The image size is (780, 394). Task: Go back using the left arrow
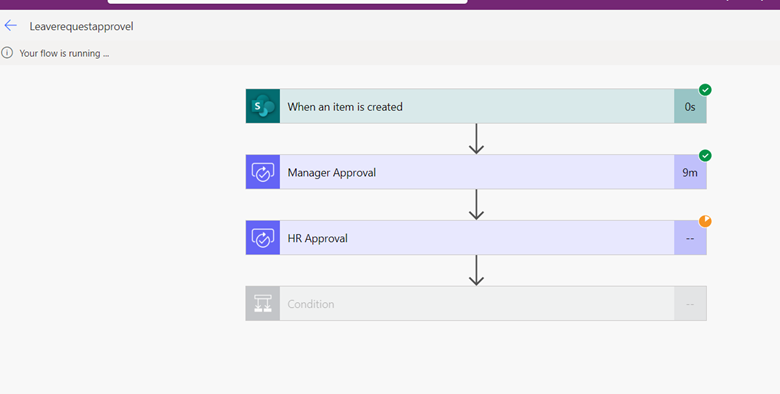10,26
